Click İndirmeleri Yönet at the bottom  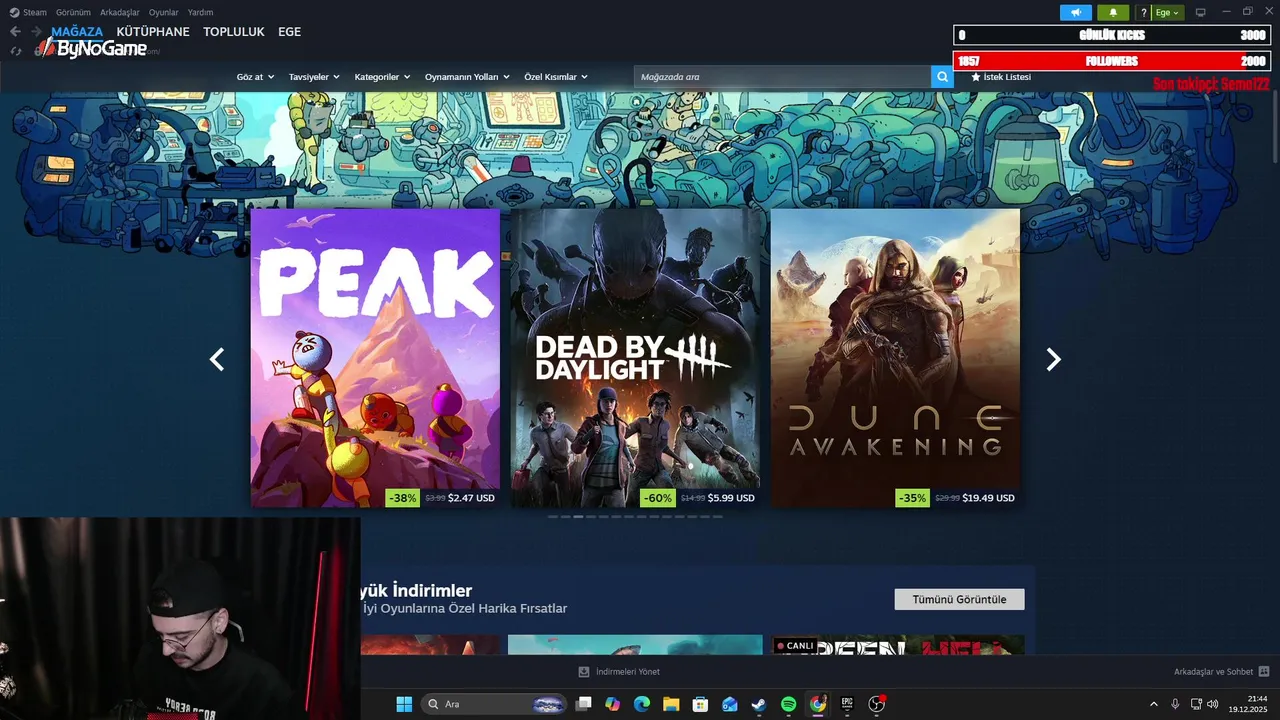628,672
